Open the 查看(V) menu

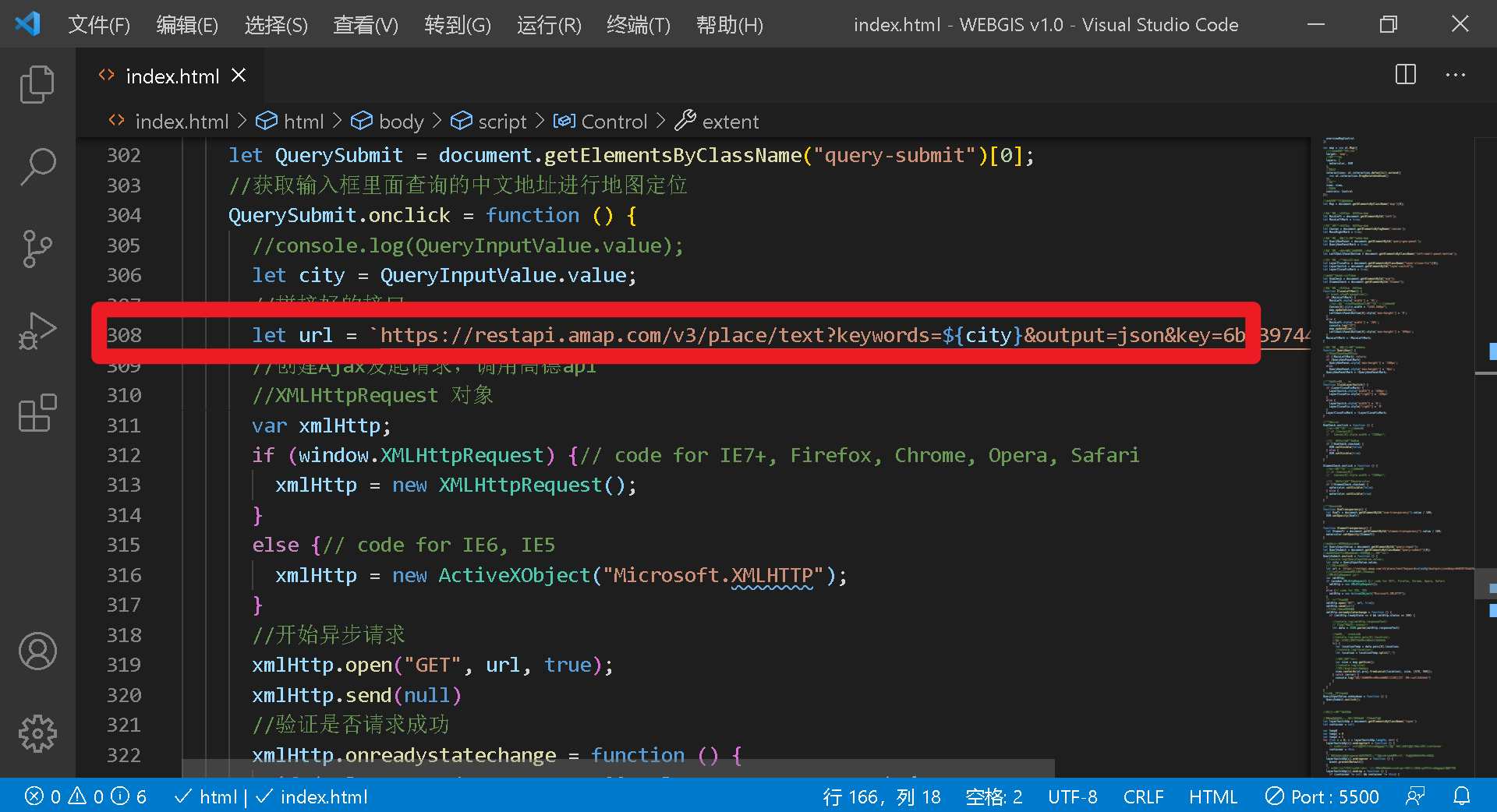point(366,25)
